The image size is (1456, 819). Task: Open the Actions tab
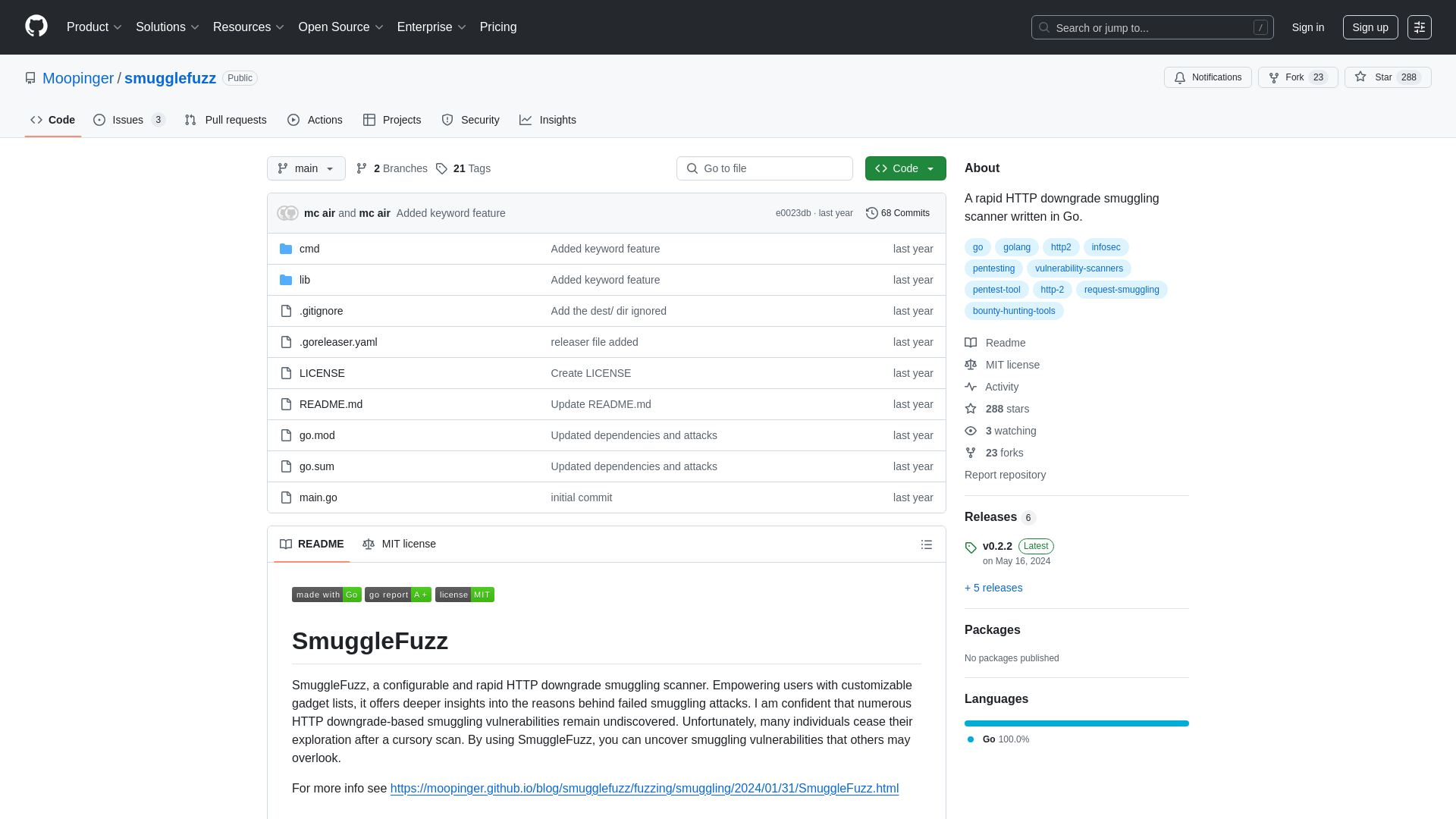(315, 120)
